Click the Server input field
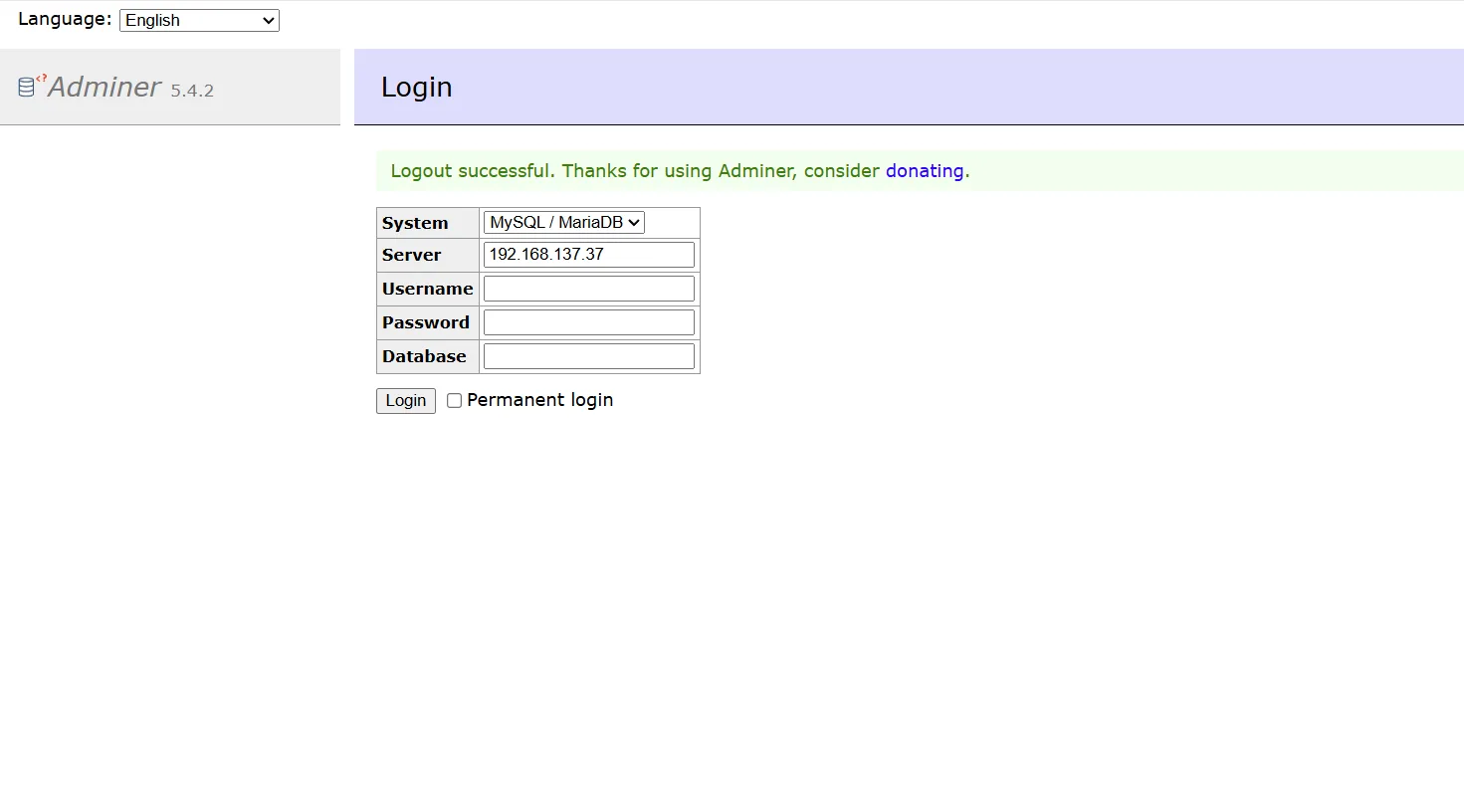This screenshot has height=812, width=1464. coord(589,255)
